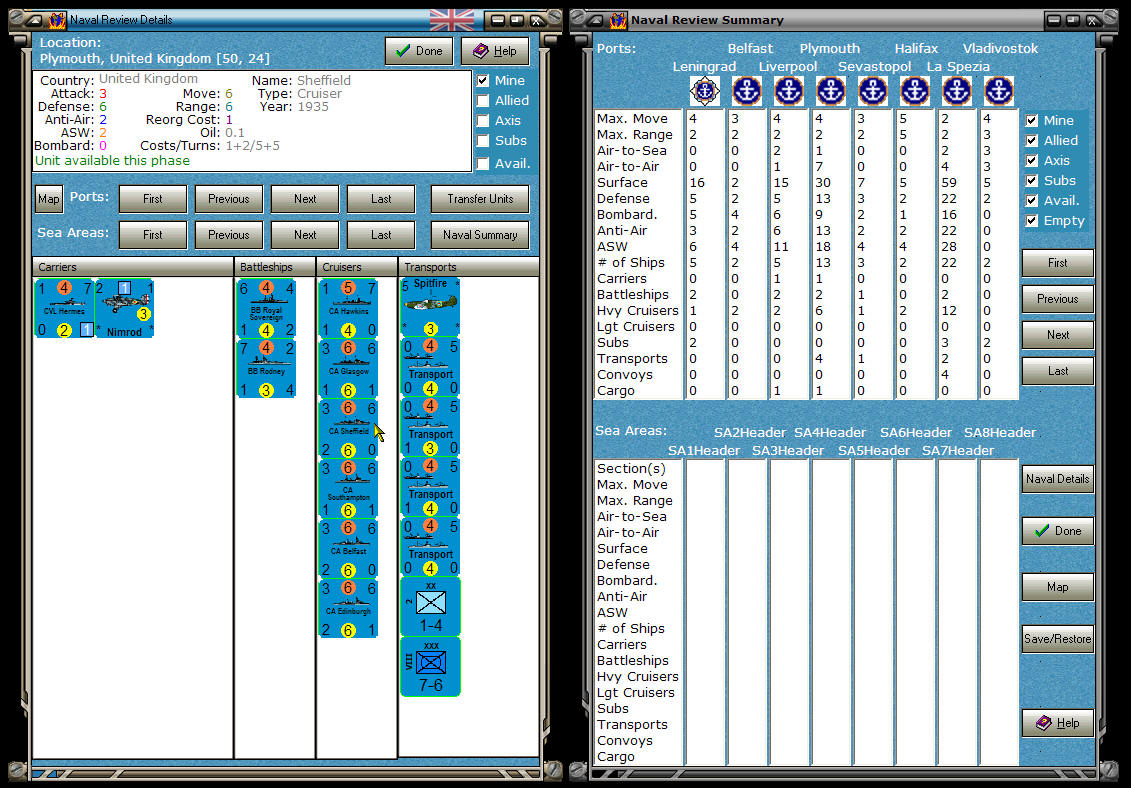This screenshot has width=1131, height=788.
Task: Click Save/Restore button
Action: pos(1057,639)
